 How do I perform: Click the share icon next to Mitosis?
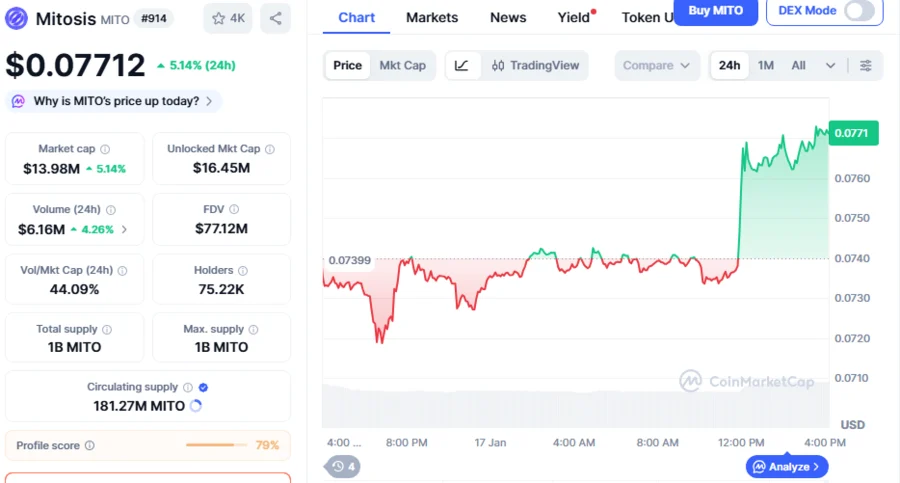click(x=275, y=18)
